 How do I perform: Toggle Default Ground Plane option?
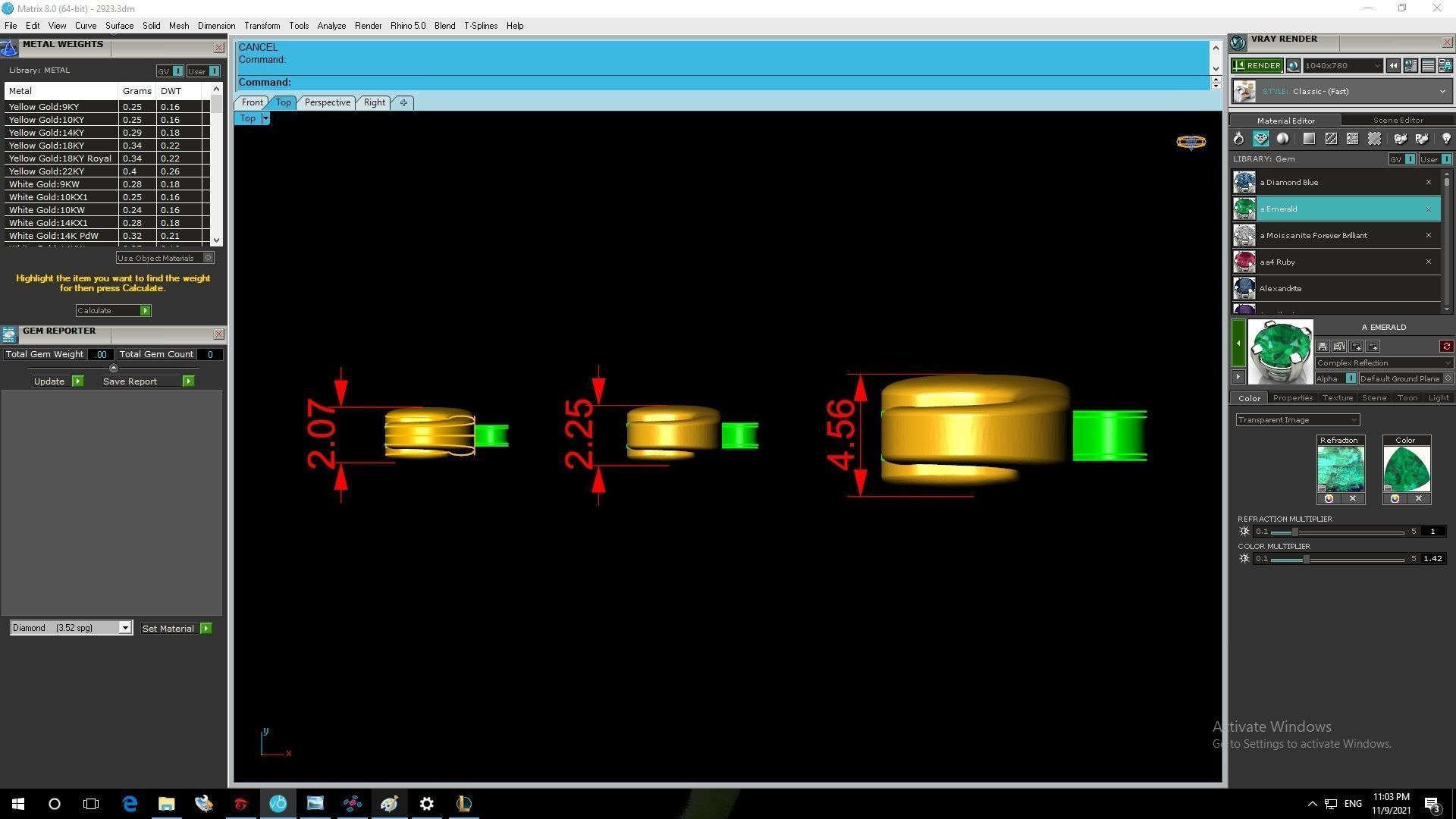pyautogui.click(x=1447, y=378)
